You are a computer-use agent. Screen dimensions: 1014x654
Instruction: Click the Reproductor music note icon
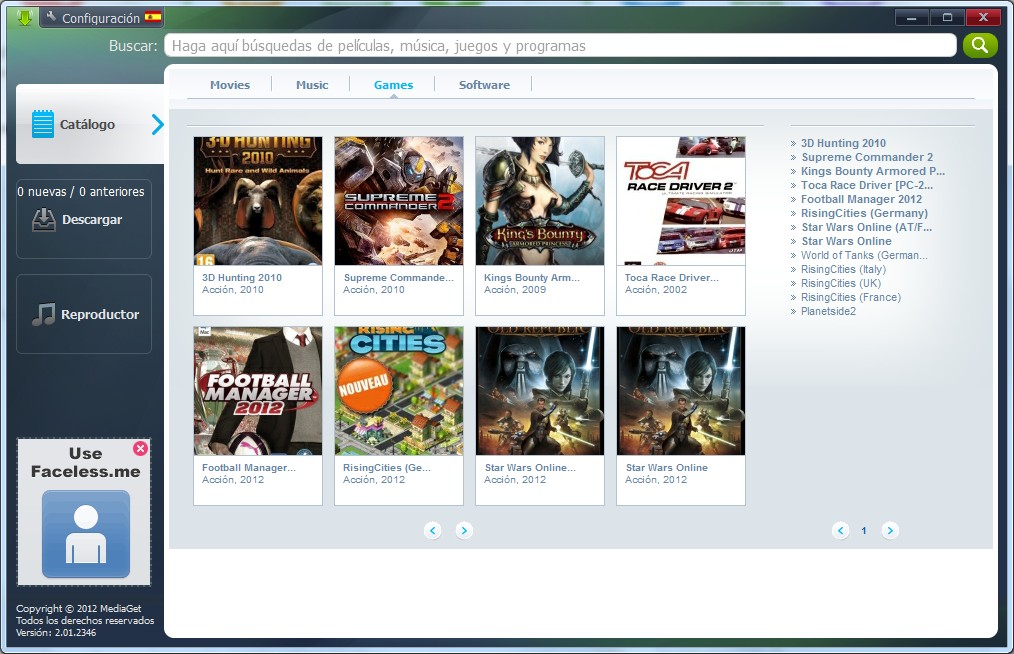coord(43,314)
